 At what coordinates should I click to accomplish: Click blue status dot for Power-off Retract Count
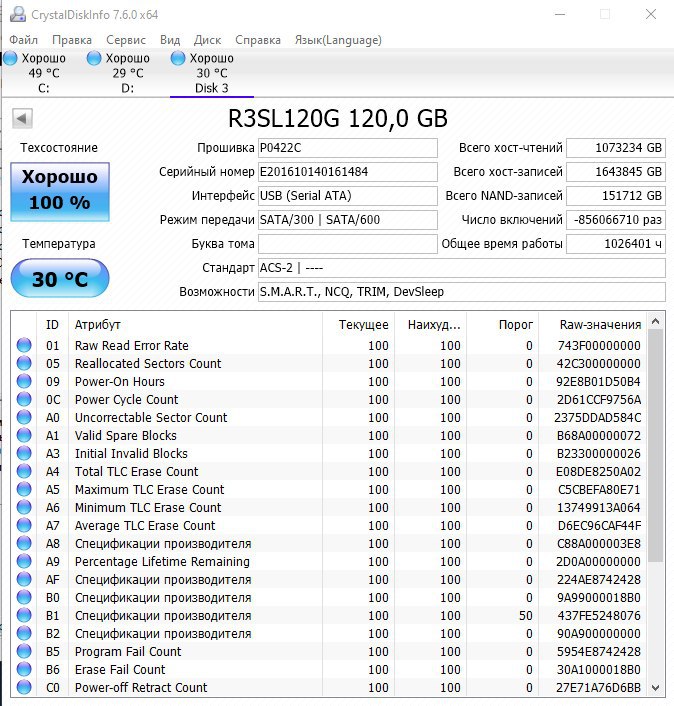[x=24, y=688]
